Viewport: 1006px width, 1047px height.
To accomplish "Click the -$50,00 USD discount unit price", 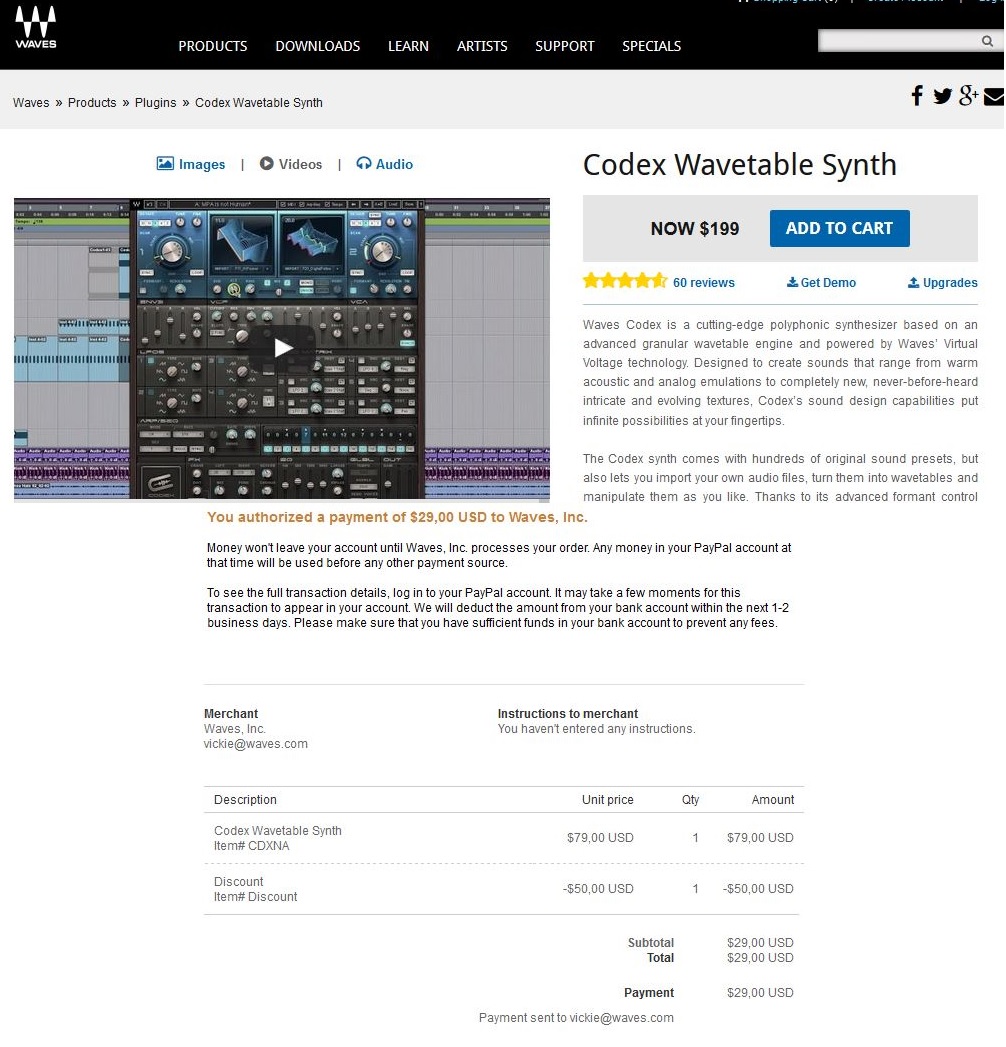I will coord(597,889).
